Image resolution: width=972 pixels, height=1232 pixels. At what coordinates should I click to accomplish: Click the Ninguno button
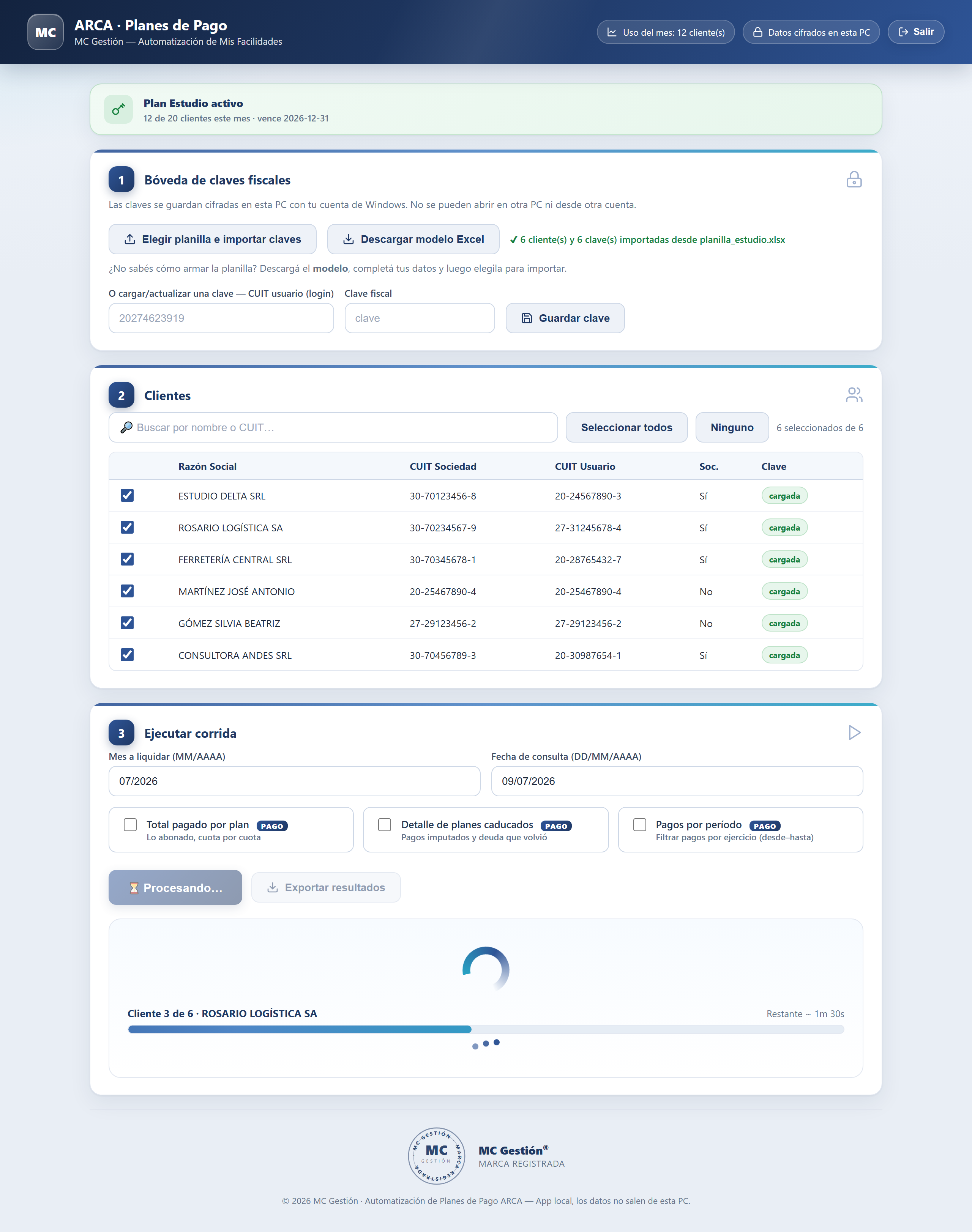pos(732,428)
